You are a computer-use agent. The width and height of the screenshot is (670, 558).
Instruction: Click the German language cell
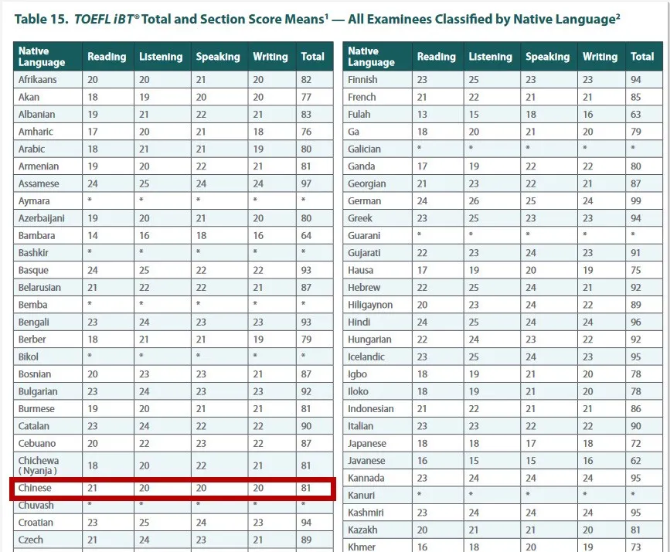pyautogui.click(x=378, y=201)
